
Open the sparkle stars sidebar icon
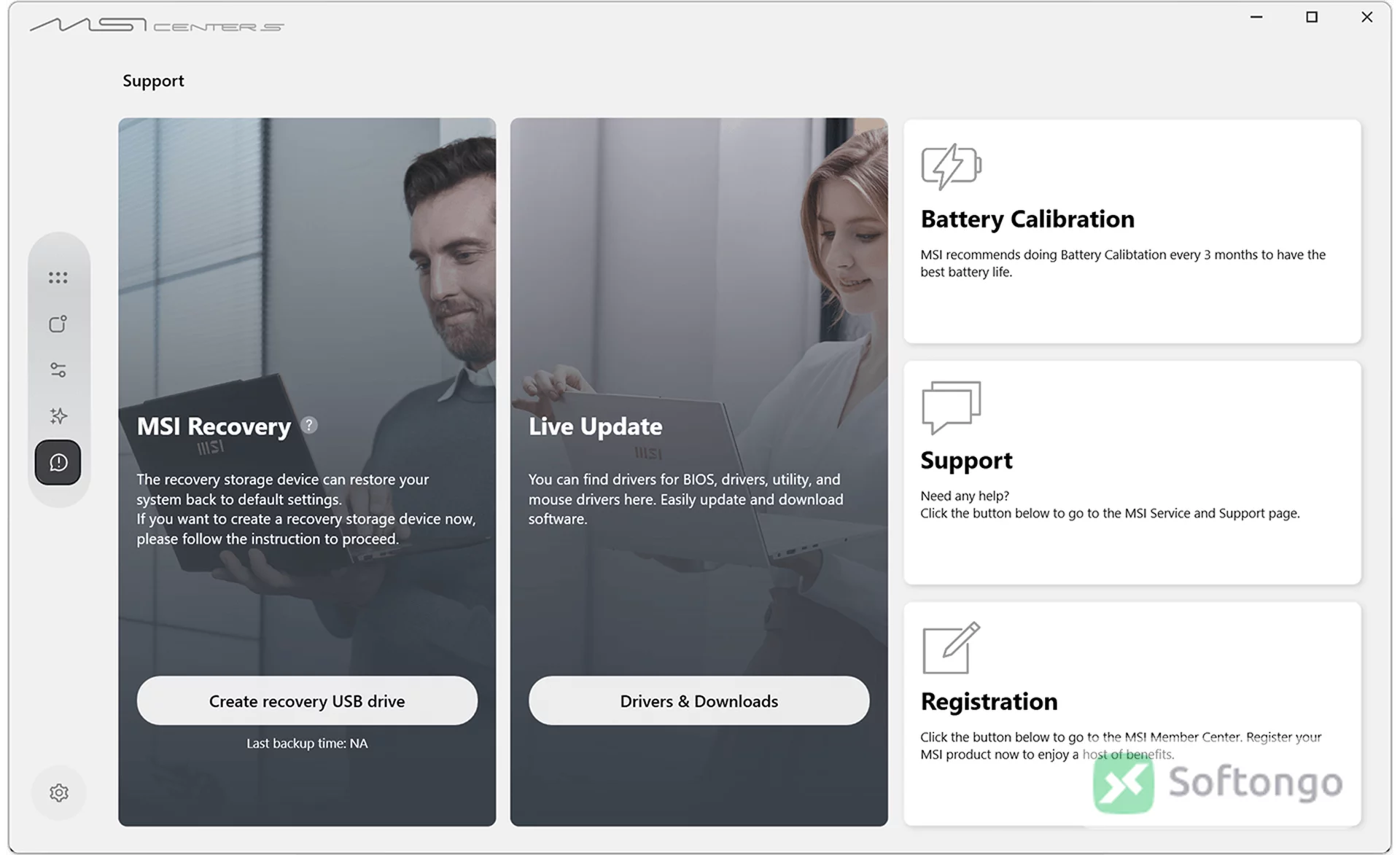point(58,416)
